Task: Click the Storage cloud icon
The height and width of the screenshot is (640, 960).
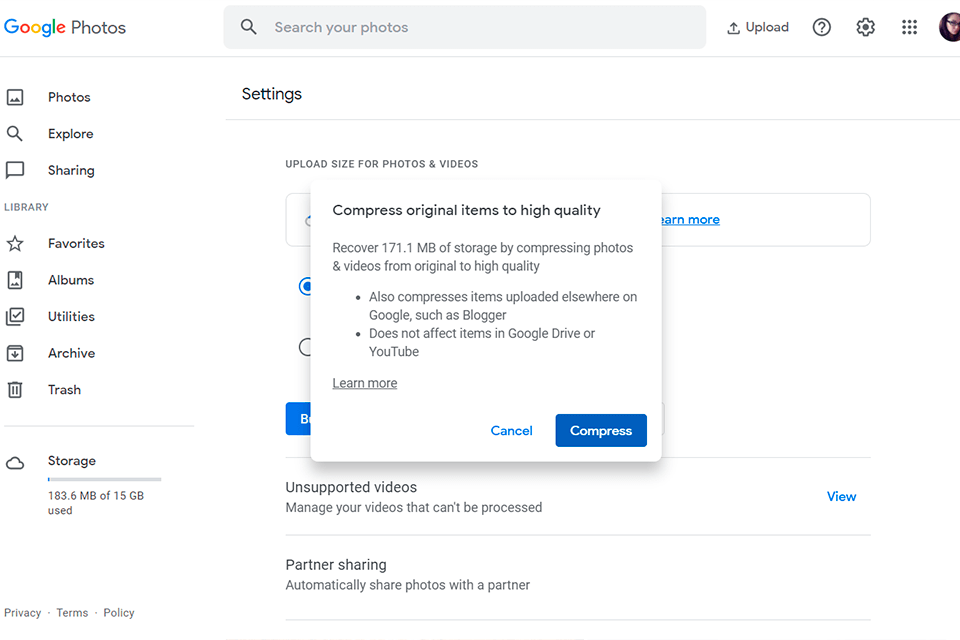Action: coord(15,463)
